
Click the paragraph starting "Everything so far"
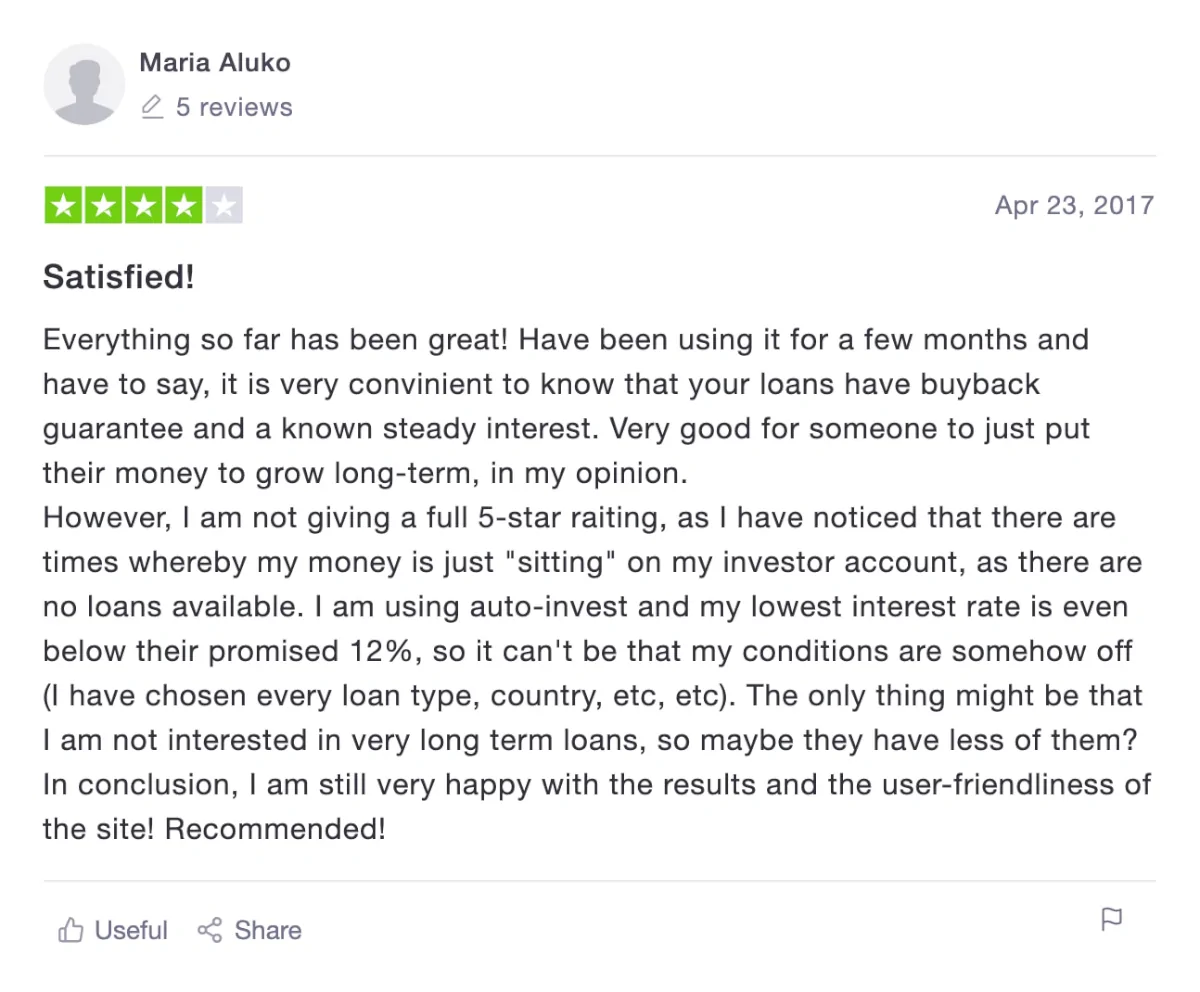(568, 406)
